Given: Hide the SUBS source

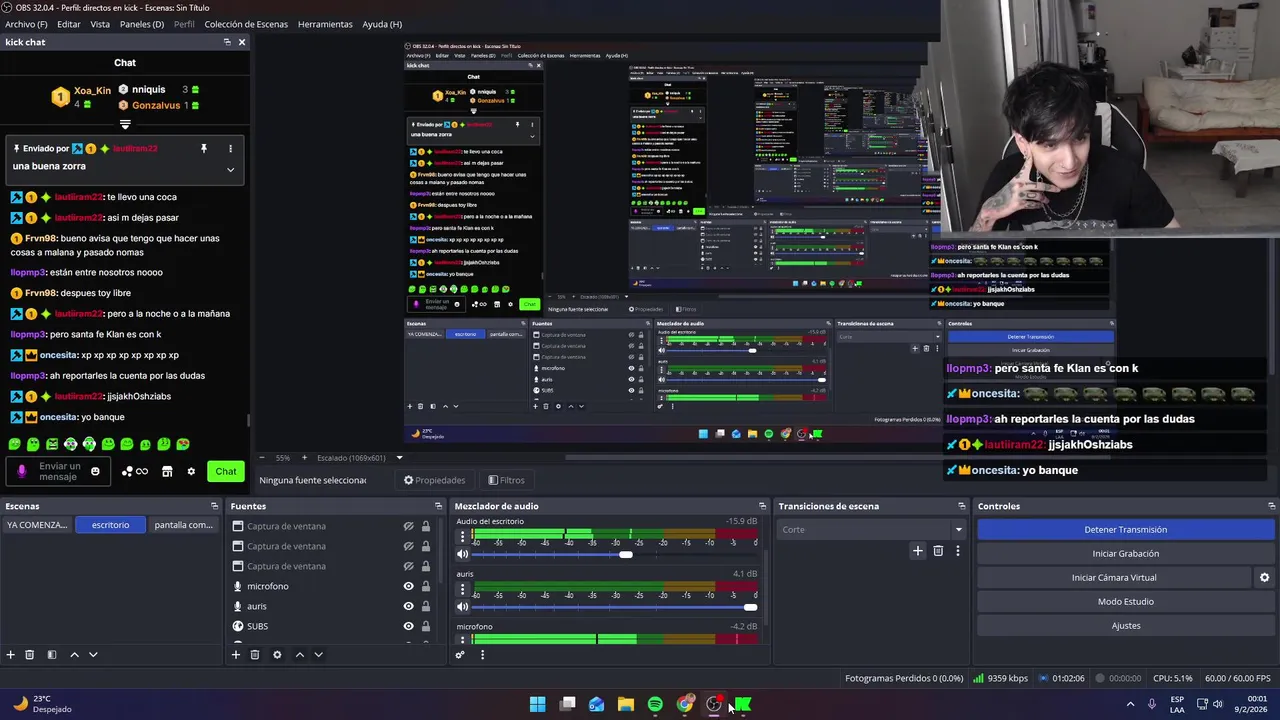Looking at the screenshot, I should tap(408, 626).
